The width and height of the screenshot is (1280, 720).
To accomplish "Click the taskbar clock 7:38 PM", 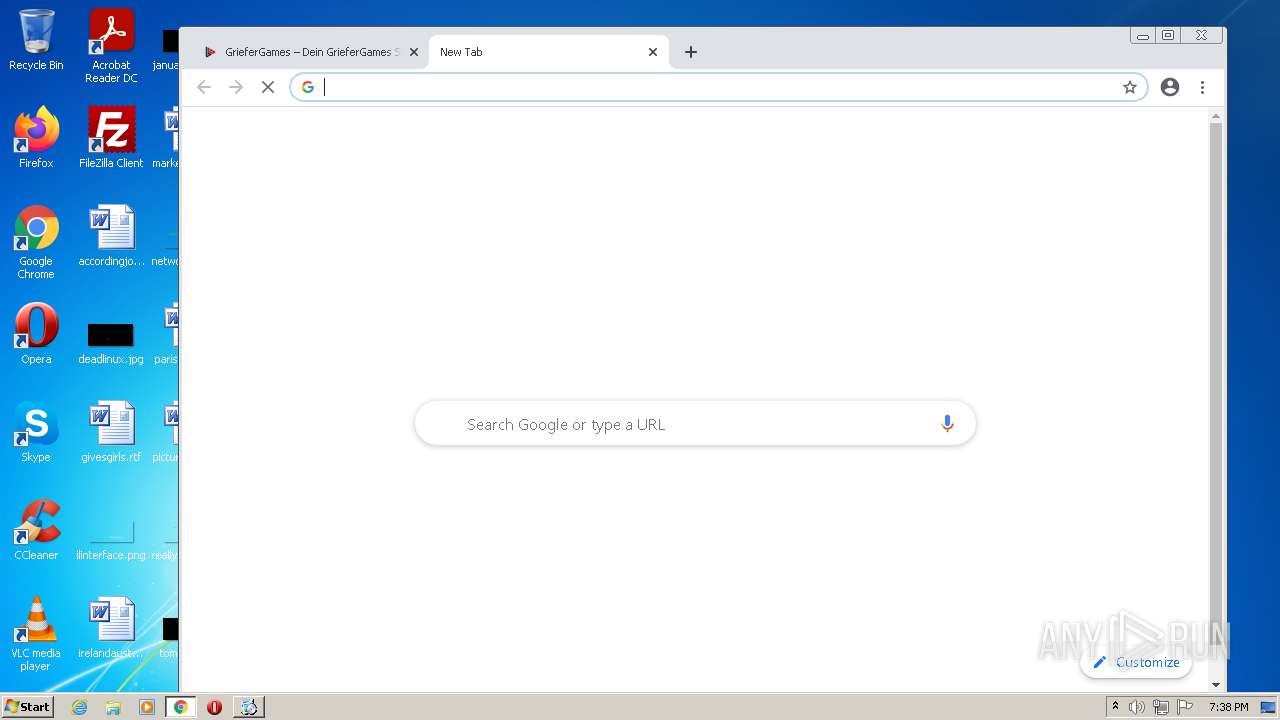I will tap(1228, 707).
